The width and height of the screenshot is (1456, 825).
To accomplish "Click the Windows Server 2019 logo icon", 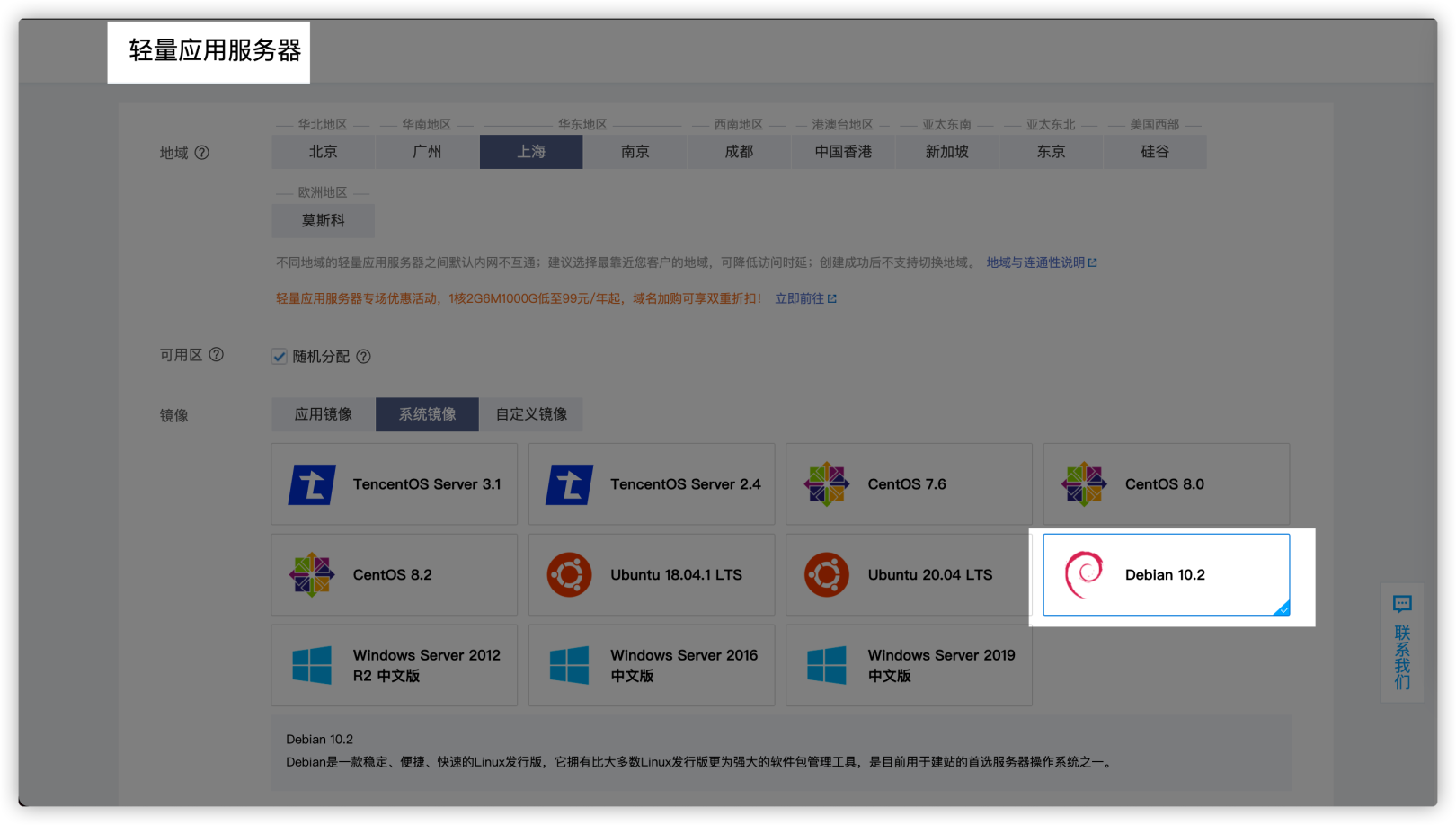I will (827, 666).
